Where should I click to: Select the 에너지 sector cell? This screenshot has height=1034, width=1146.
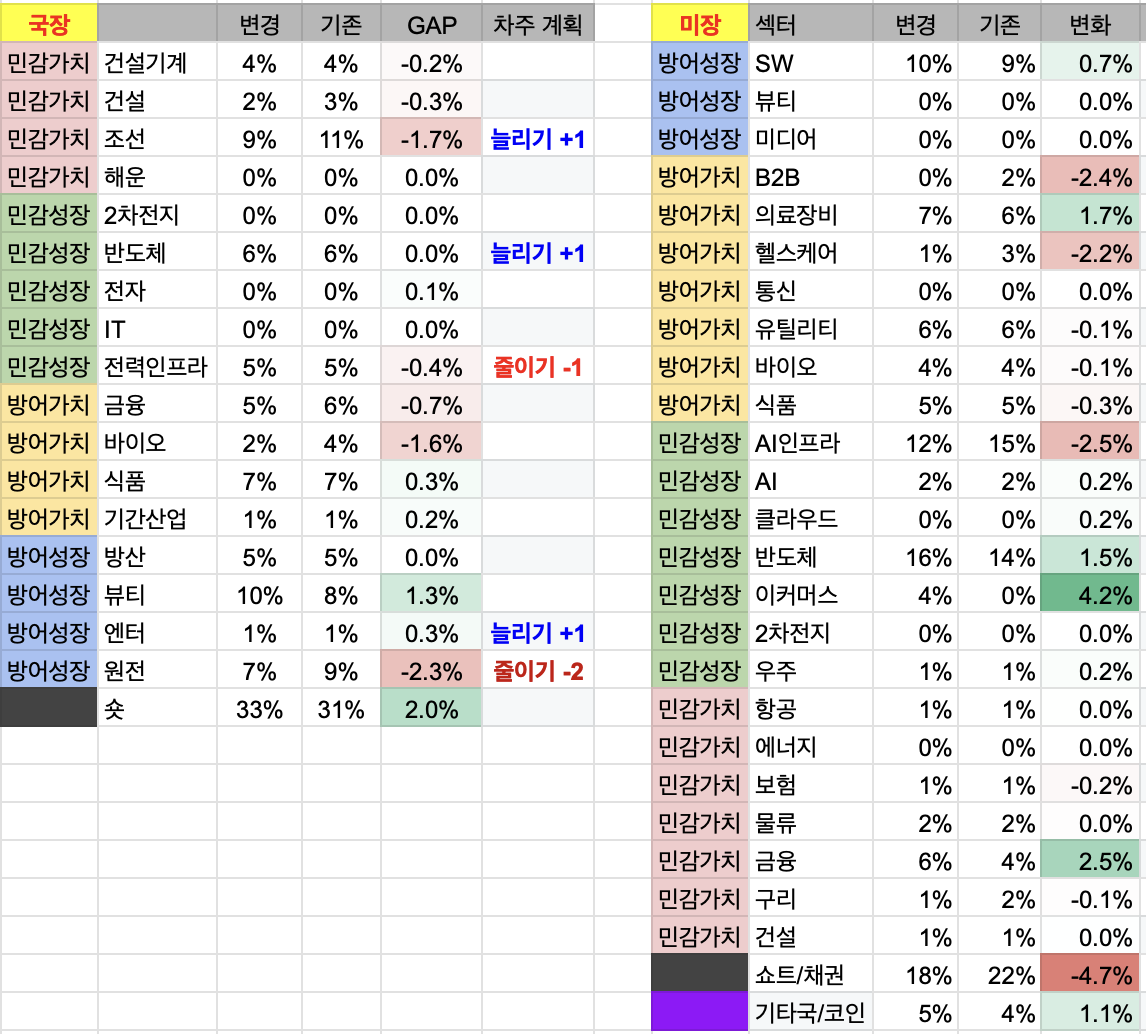(810, 746)
